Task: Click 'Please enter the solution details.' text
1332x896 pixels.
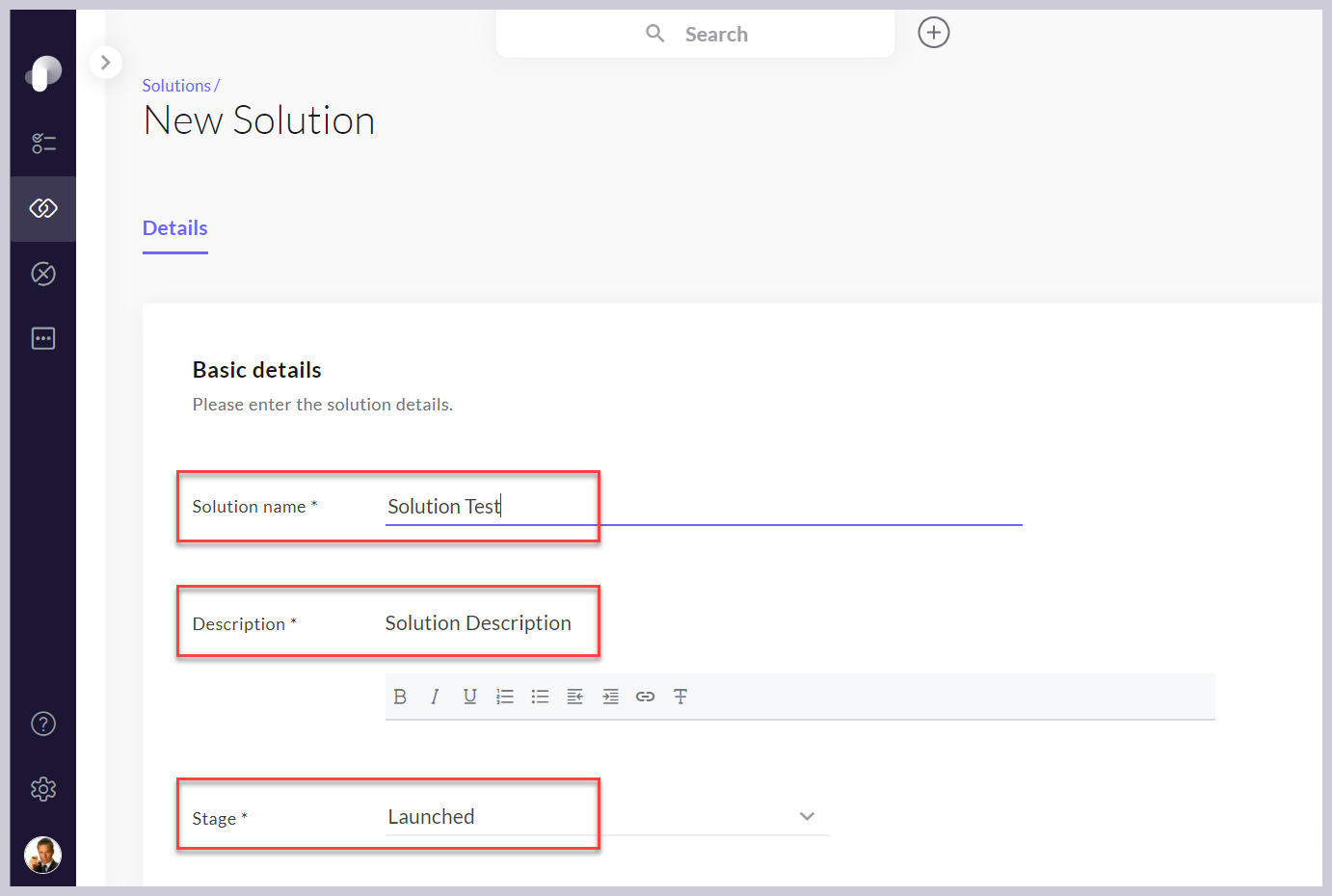Action: 323,405
